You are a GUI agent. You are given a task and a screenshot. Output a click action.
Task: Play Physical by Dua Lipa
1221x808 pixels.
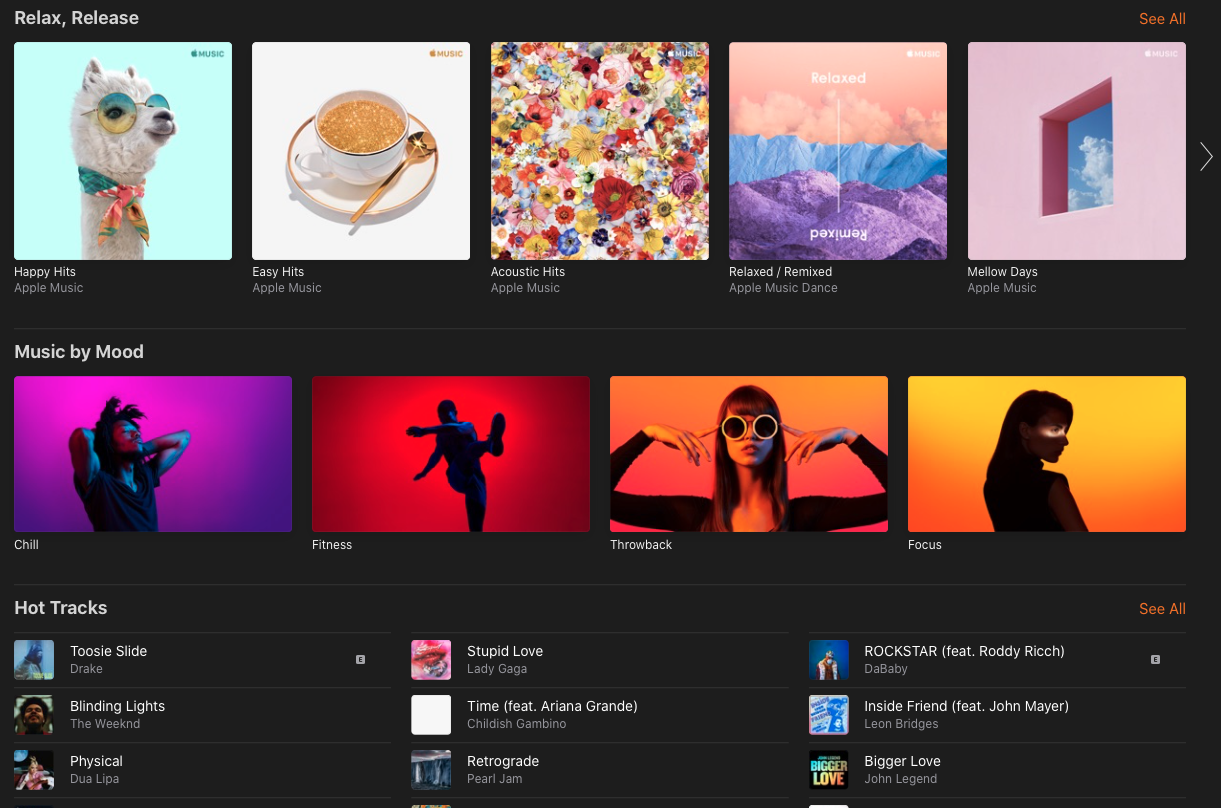tap(96, 760)
